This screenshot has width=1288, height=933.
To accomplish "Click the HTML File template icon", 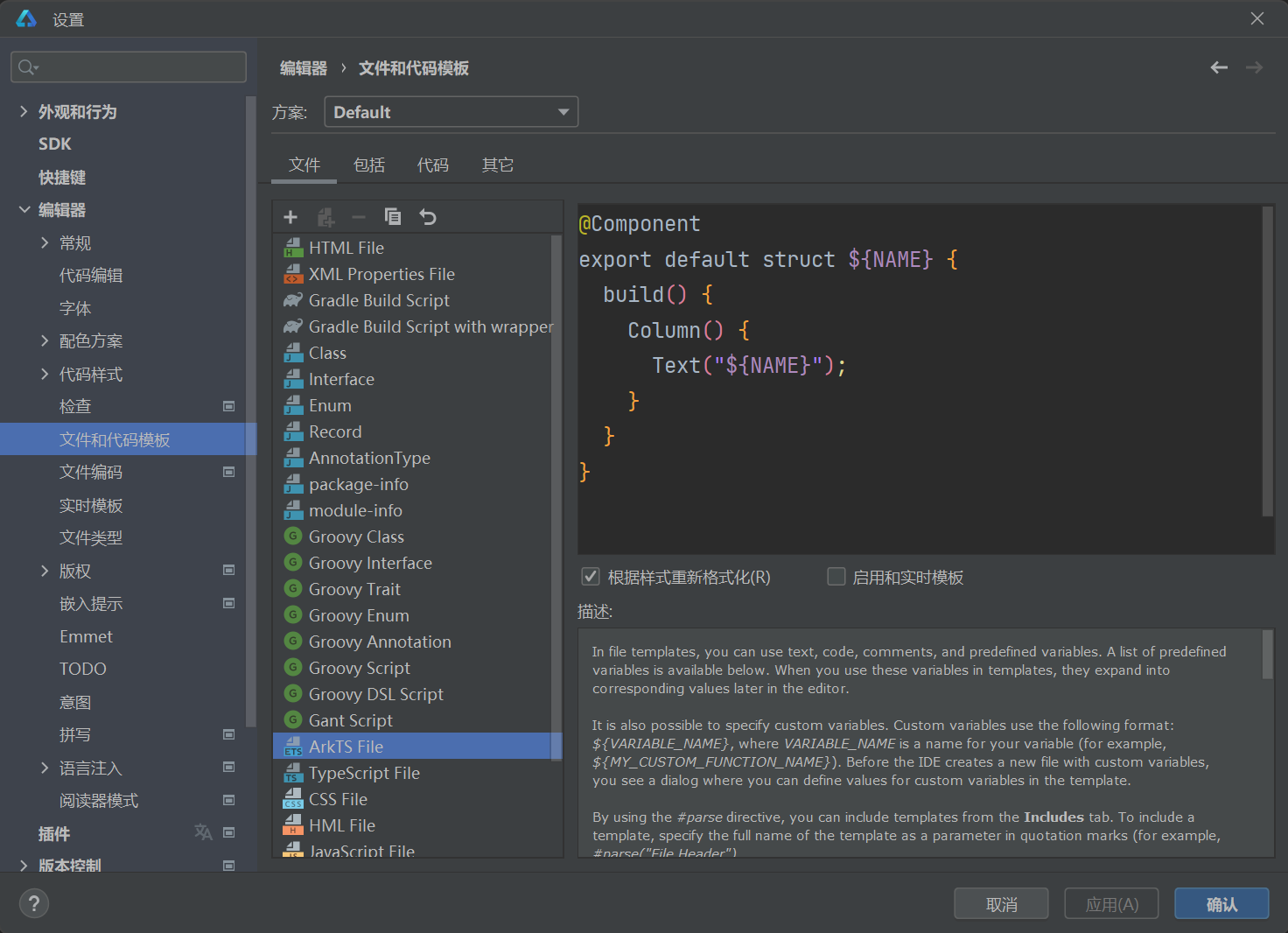I will [293, 248].
